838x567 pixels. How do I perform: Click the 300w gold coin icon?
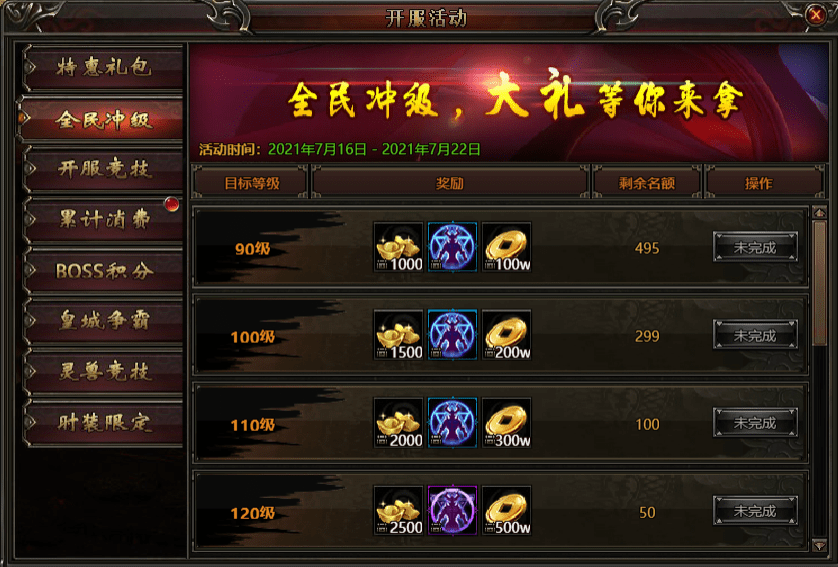pyautogui.click(x=507, y=423)
